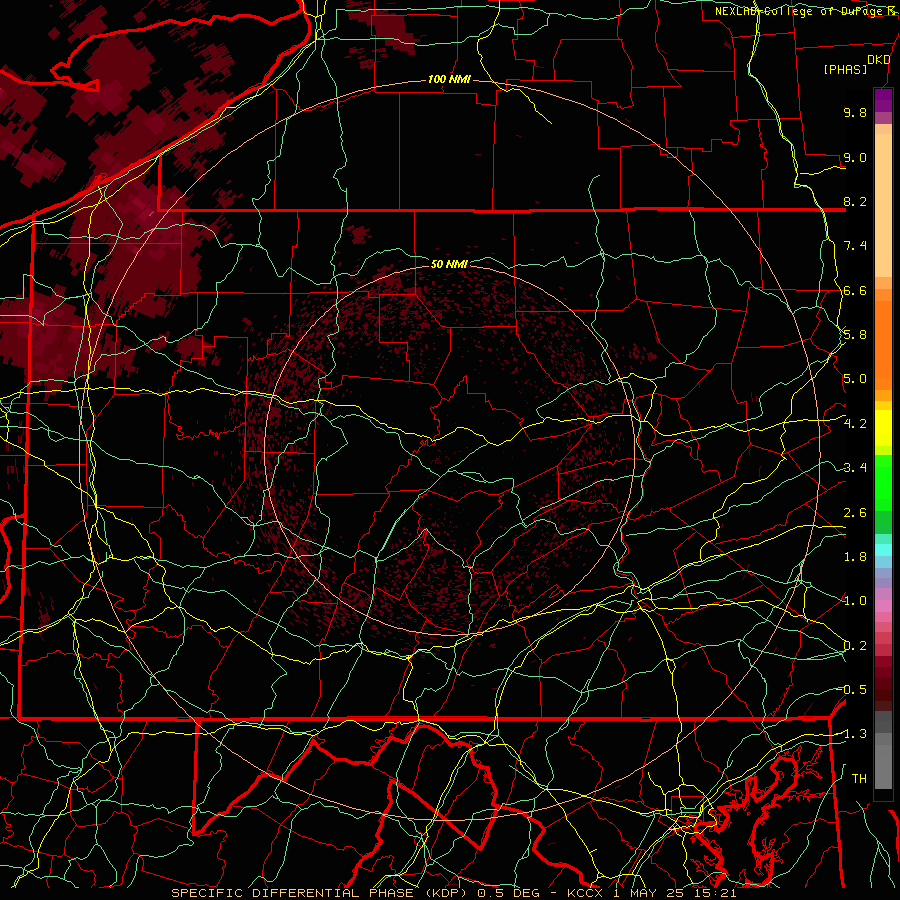Click the [PHAS] units label

(x=845, y=69)
